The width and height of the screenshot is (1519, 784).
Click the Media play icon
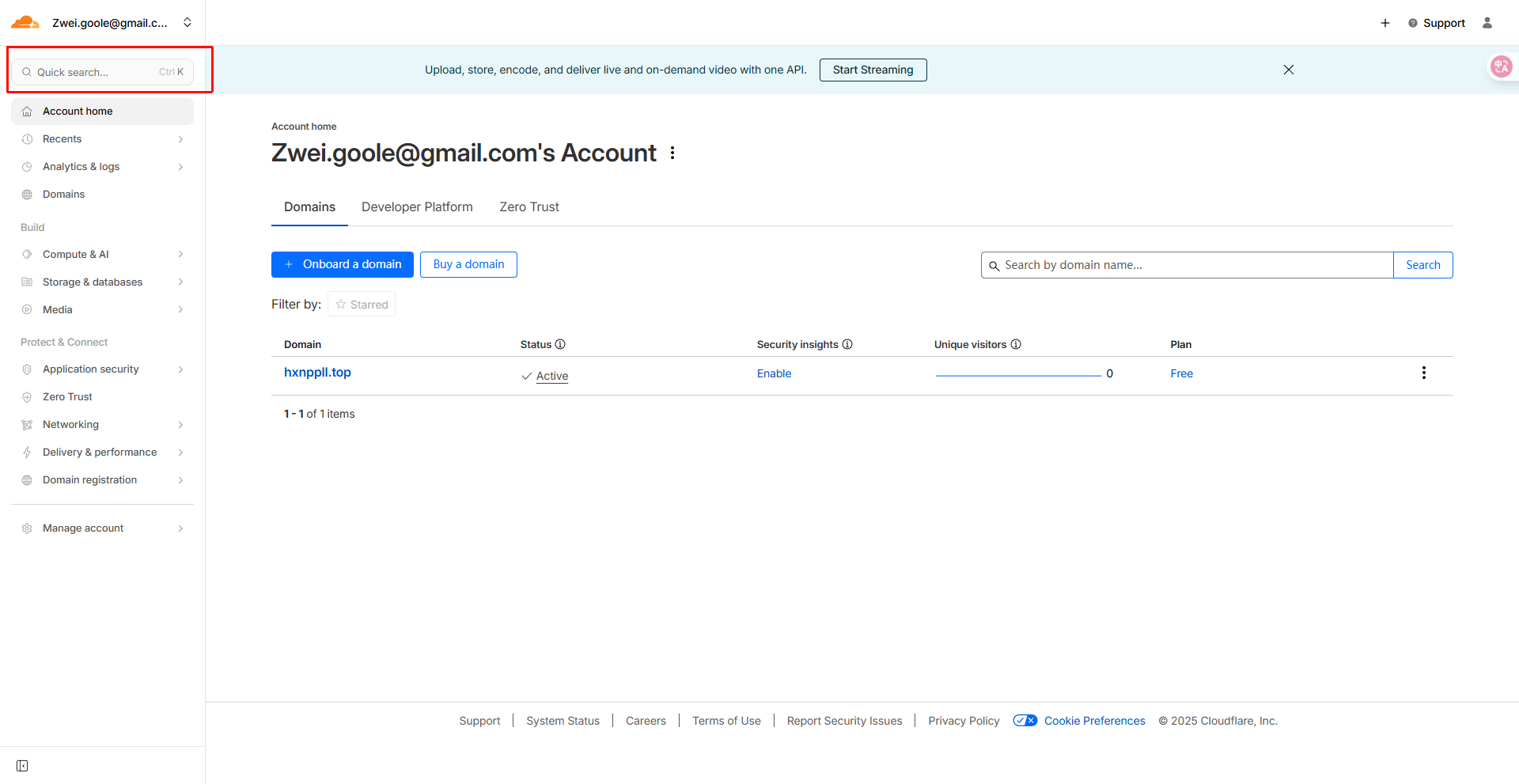point(27,309)
